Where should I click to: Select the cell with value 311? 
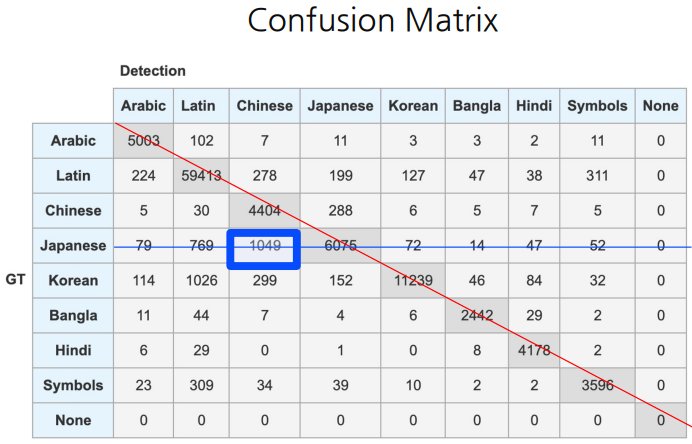[x=598, y=176]
